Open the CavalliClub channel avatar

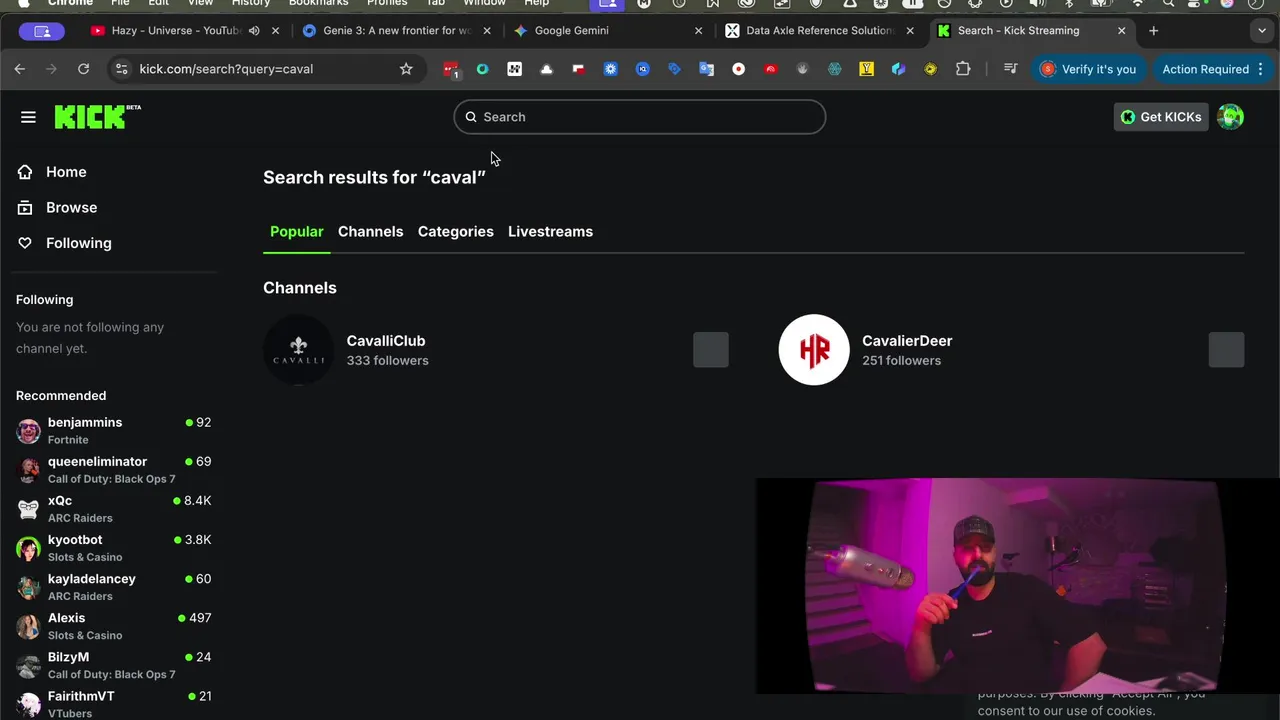pyautogui.click(x=298, y=350)
